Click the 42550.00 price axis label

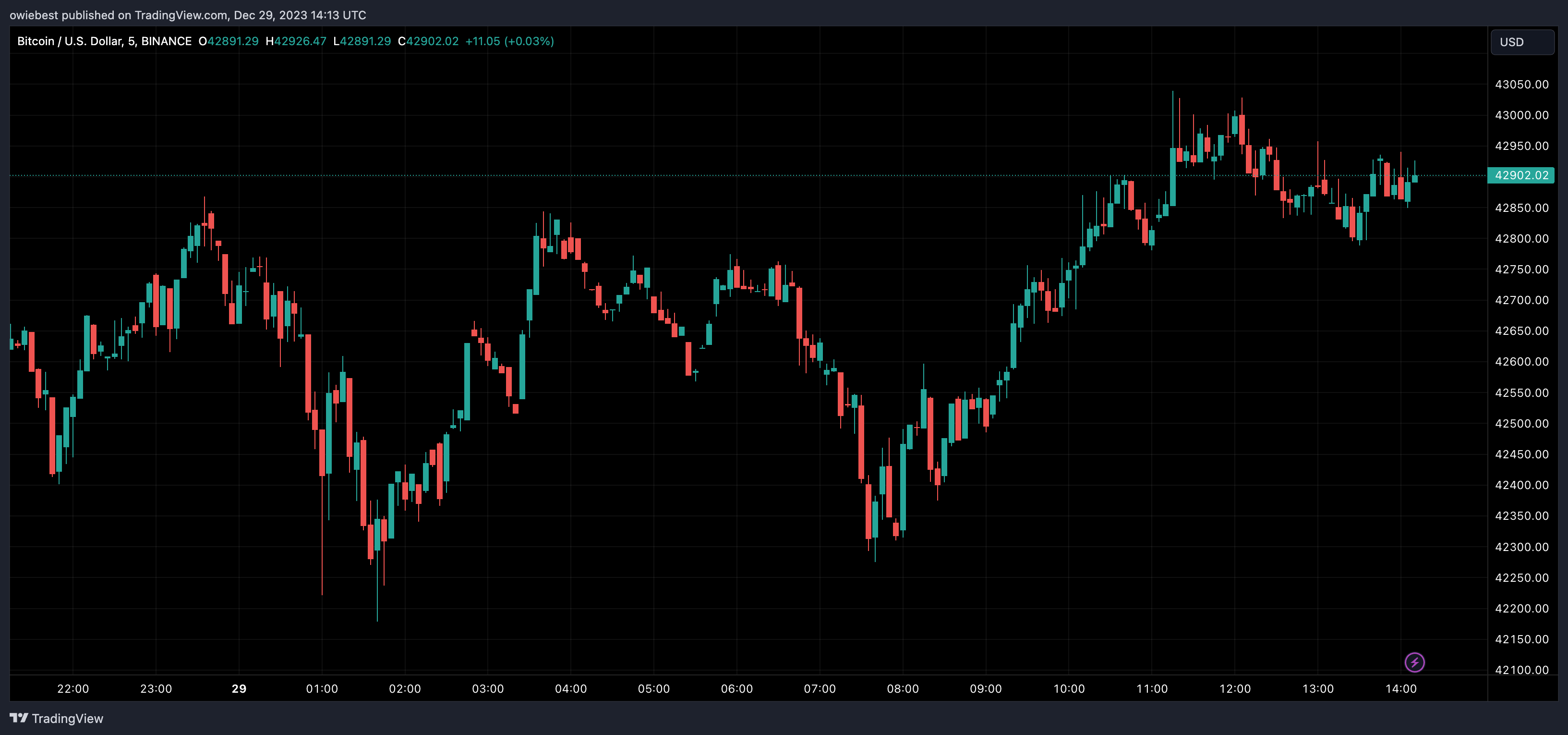pyautogui.click(x=1522, y=393)
